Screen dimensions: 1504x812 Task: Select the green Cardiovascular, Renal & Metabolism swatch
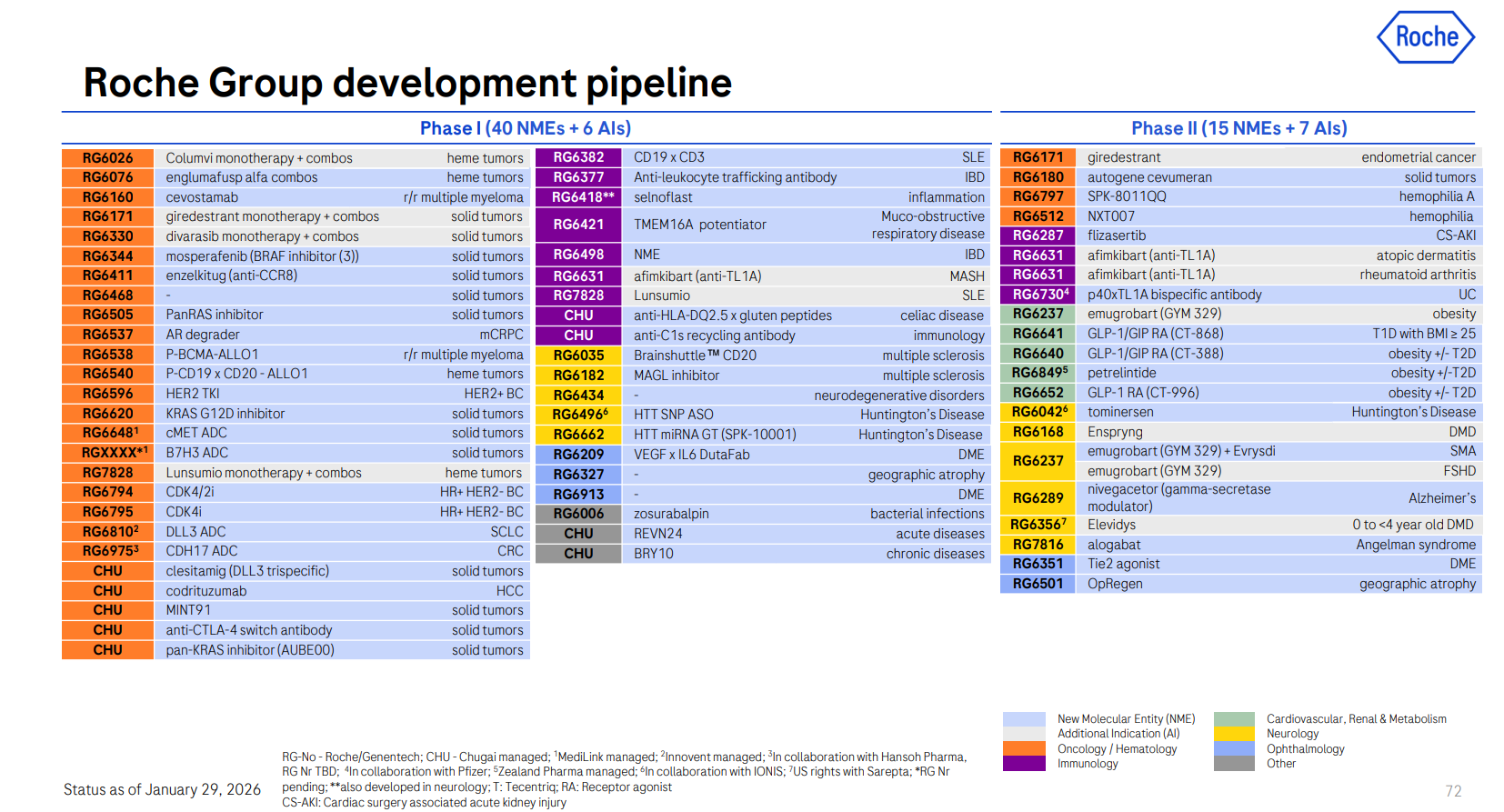[1234, 719]
